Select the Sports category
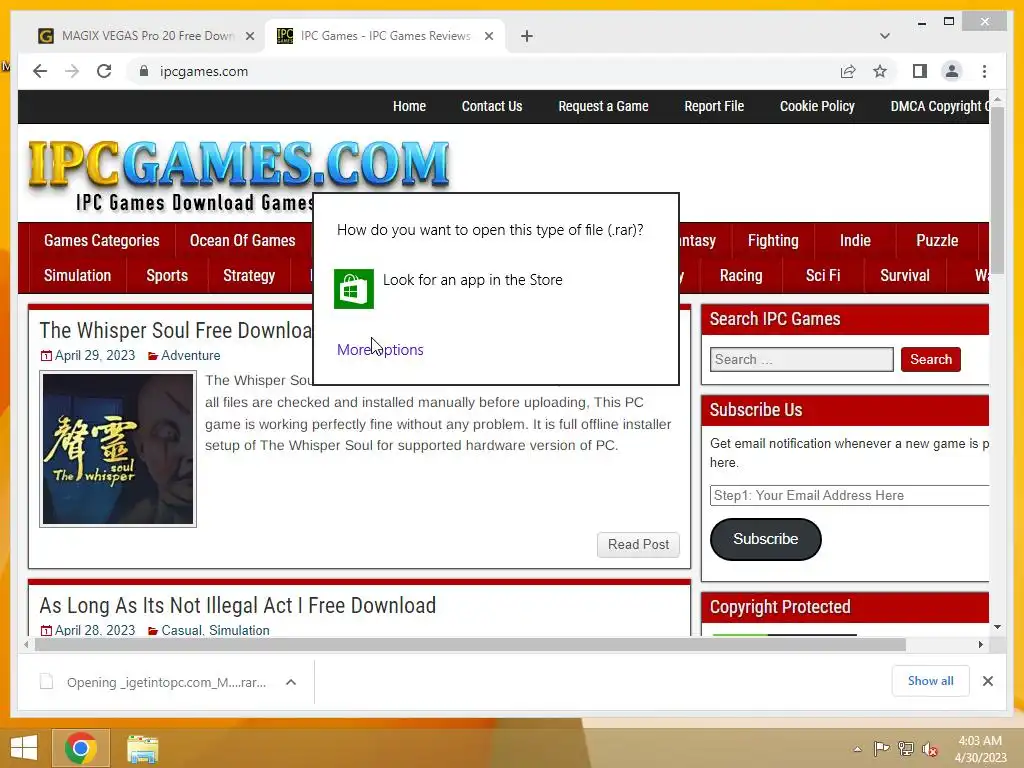This screenshot has width=1024, height=768. pos(167,276)
